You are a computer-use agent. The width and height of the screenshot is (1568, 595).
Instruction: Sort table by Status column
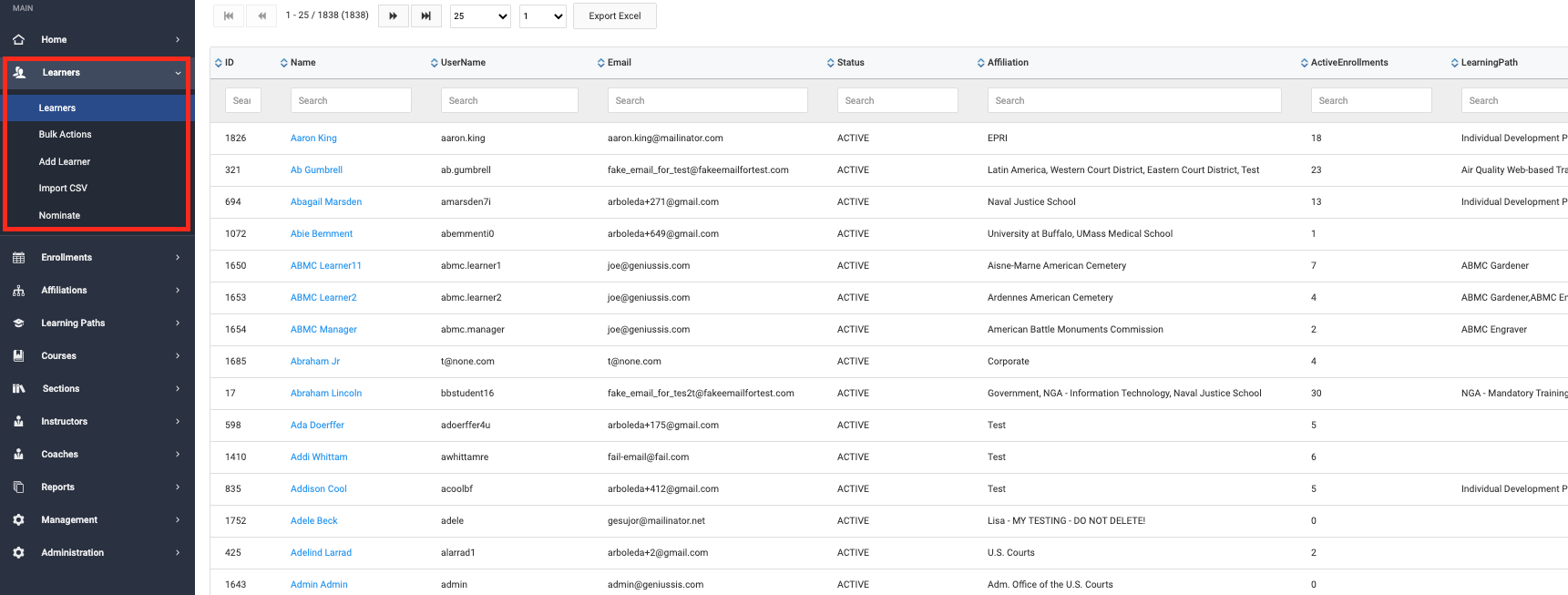tap(850, 63)
